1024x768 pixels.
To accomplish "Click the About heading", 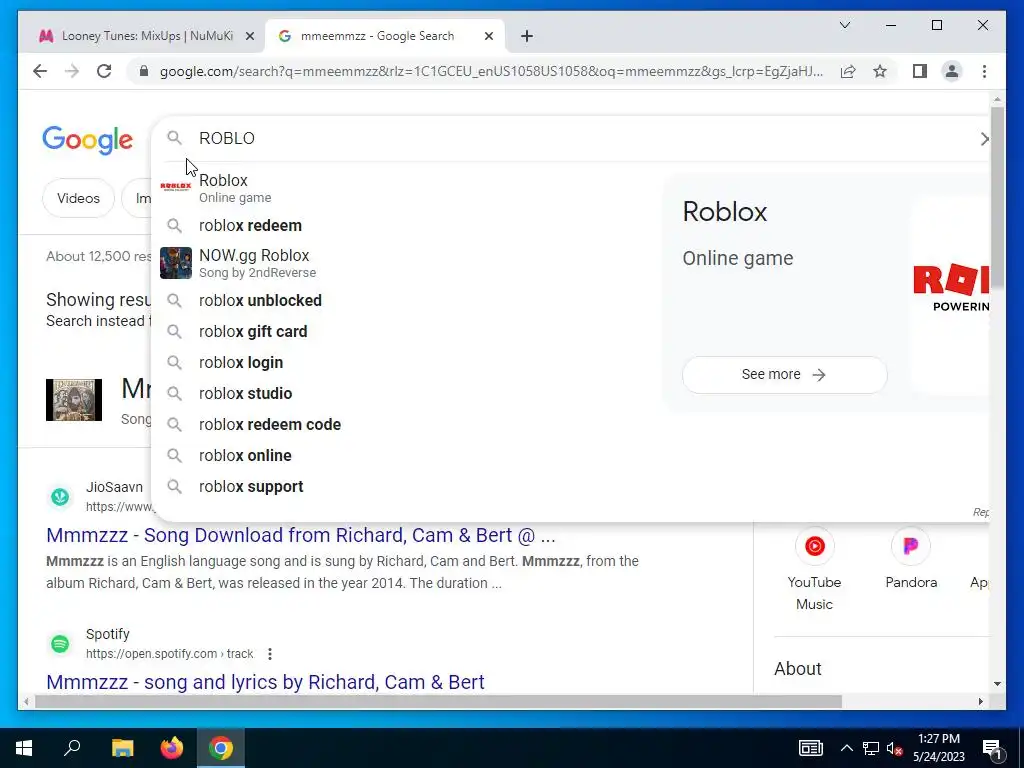I will pyautogui.click(x=797, y=669).
